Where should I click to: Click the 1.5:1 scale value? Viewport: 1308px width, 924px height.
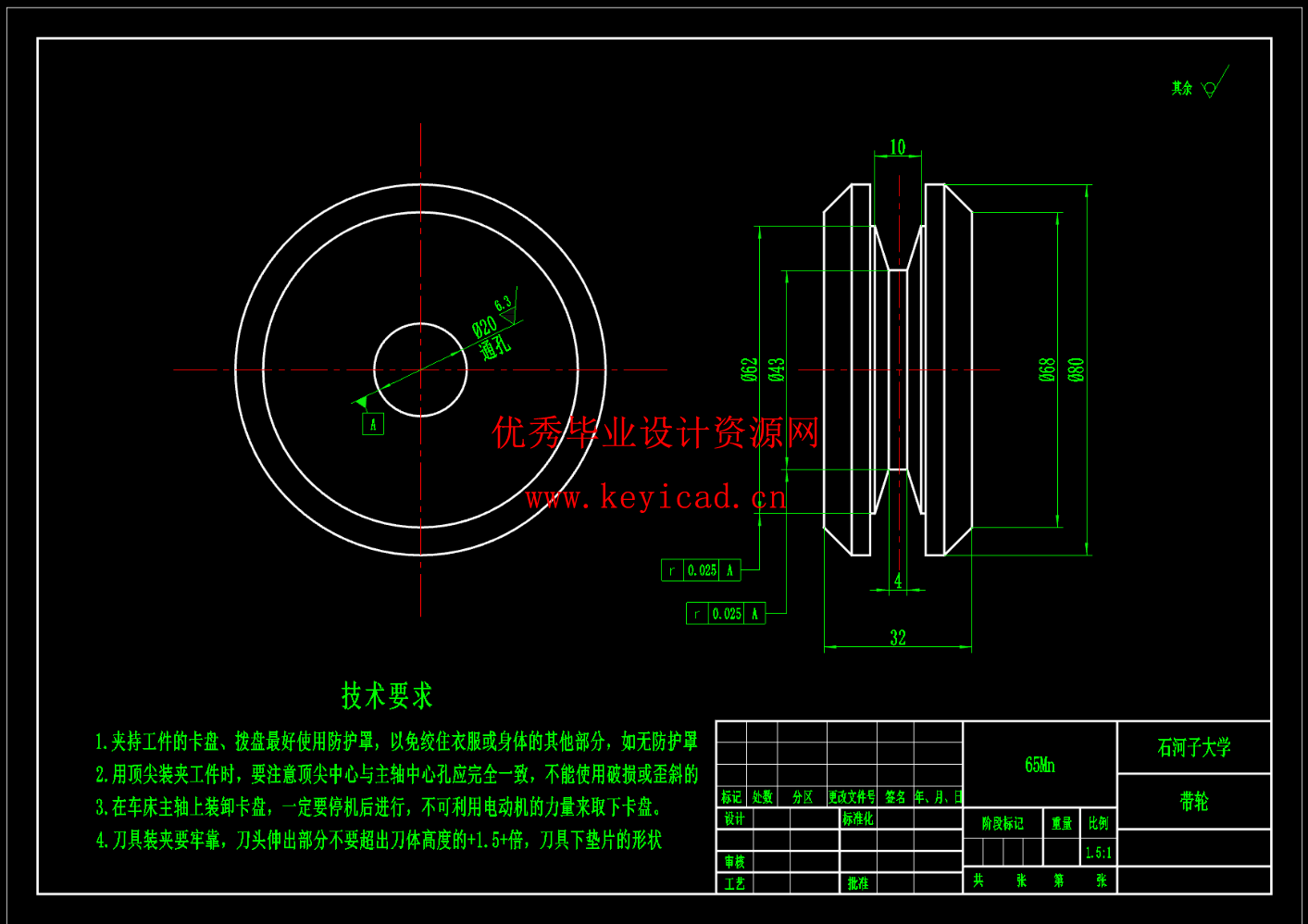[1097, 850]
